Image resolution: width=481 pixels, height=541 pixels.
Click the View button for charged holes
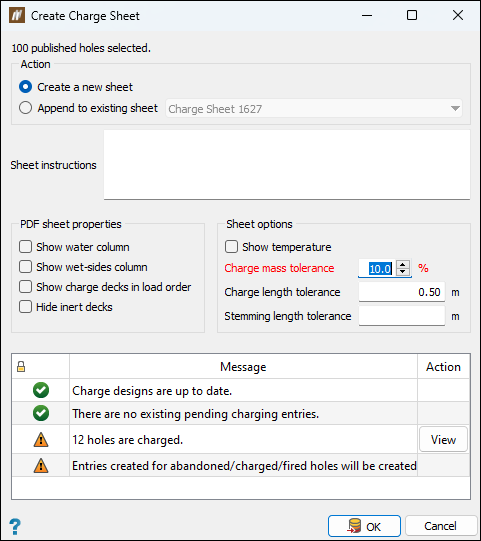click(x=443, y=440)
